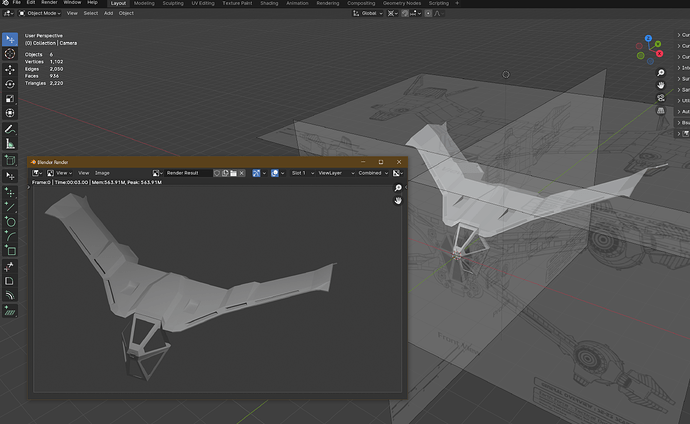Switch to the Geometry Nodes workspace tab

402,3
